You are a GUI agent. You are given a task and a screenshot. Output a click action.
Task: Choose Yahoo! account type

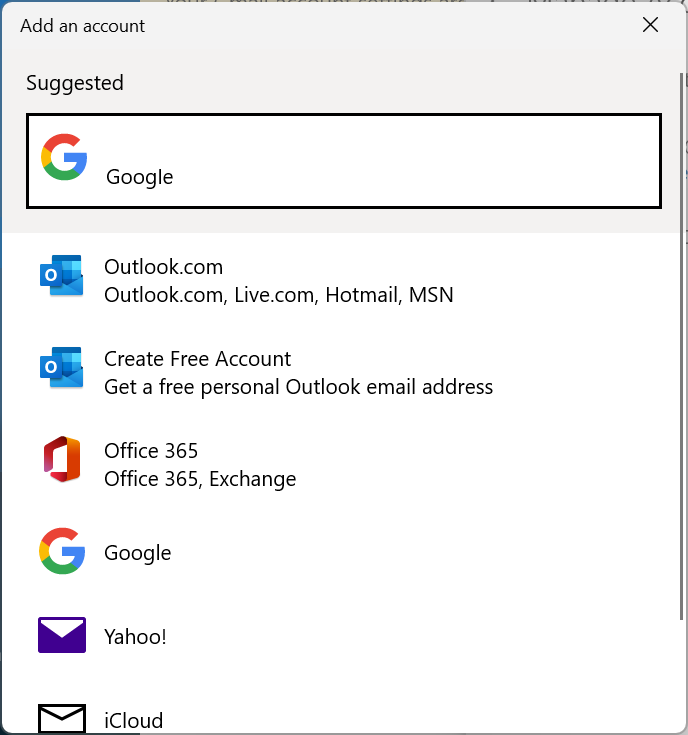click(x=344, y=636)
